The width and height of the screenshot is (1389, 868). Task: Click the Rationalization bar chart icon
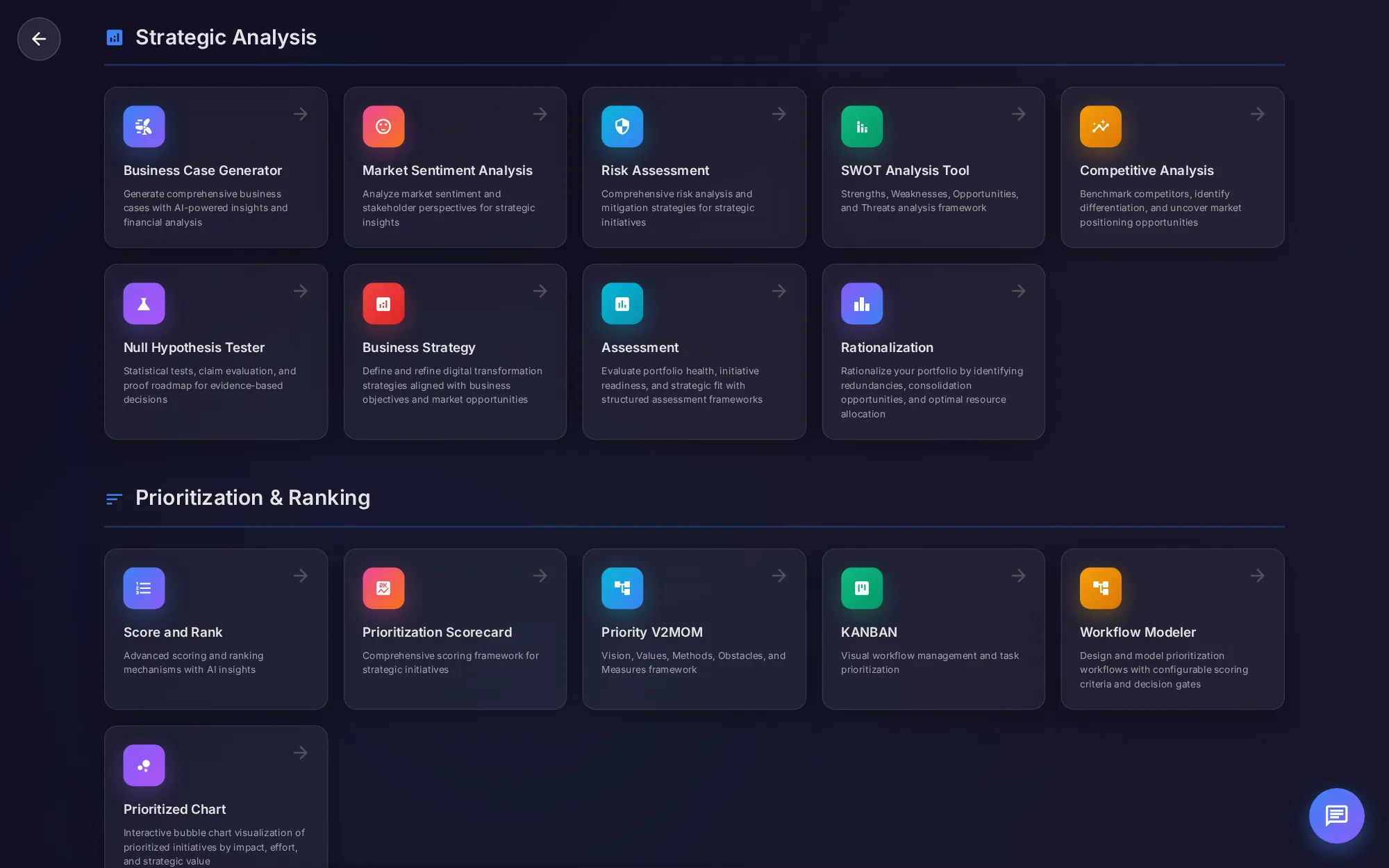[862, 303]
